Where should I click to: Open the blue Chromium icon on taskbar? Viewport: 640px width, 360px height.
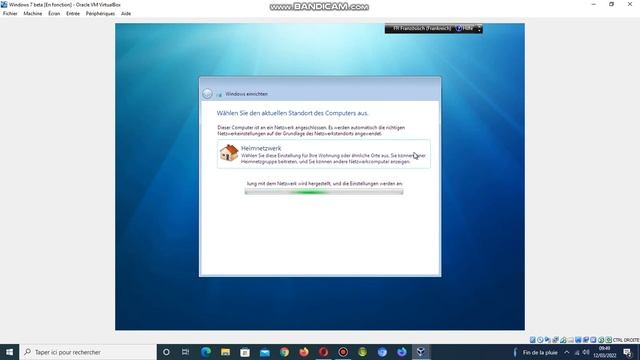tap(382, 352)
